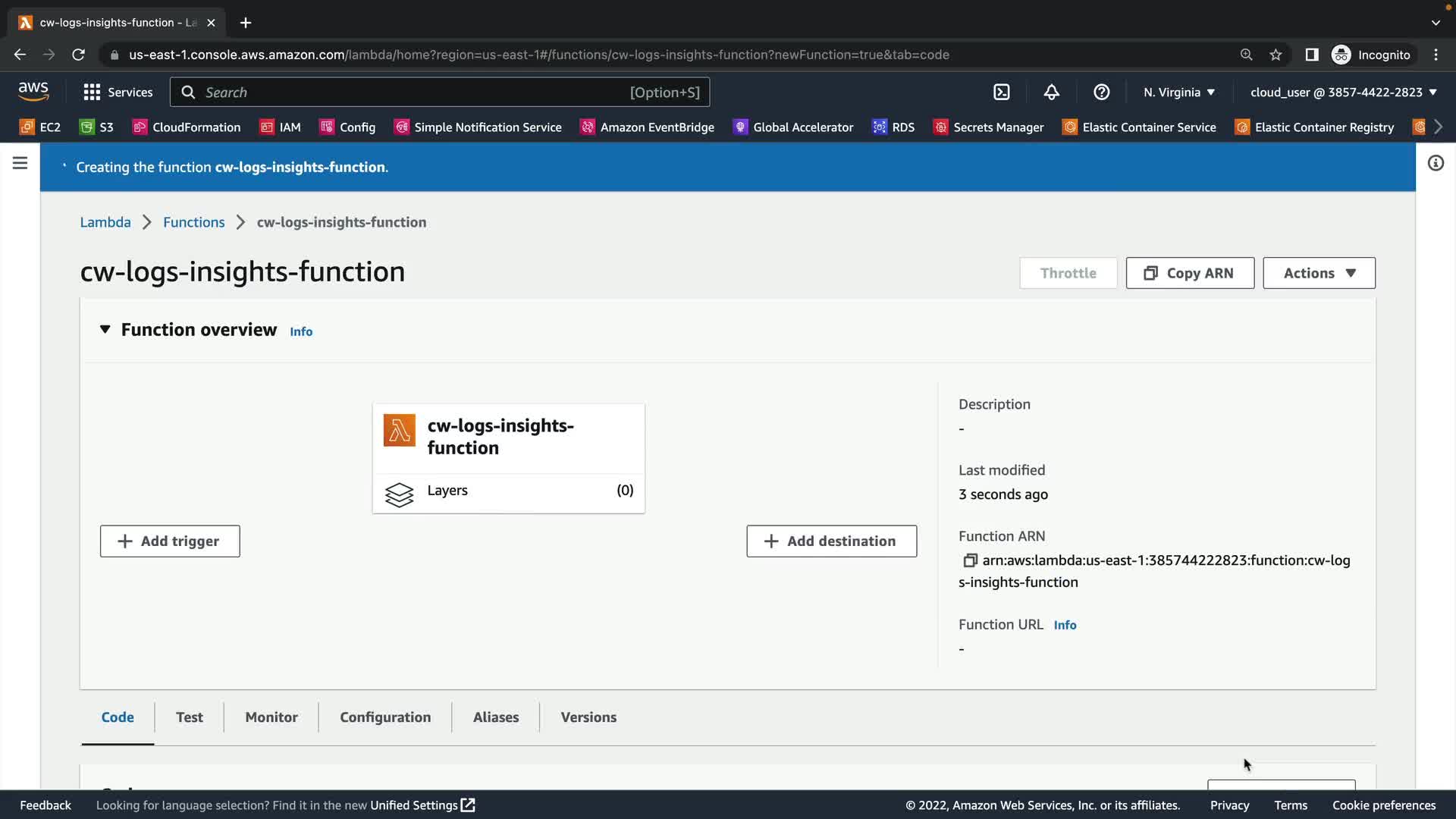This screenshot has width=1456, height=819.
Task: Switch to the Monitor tab
Action: coord(271,717)
